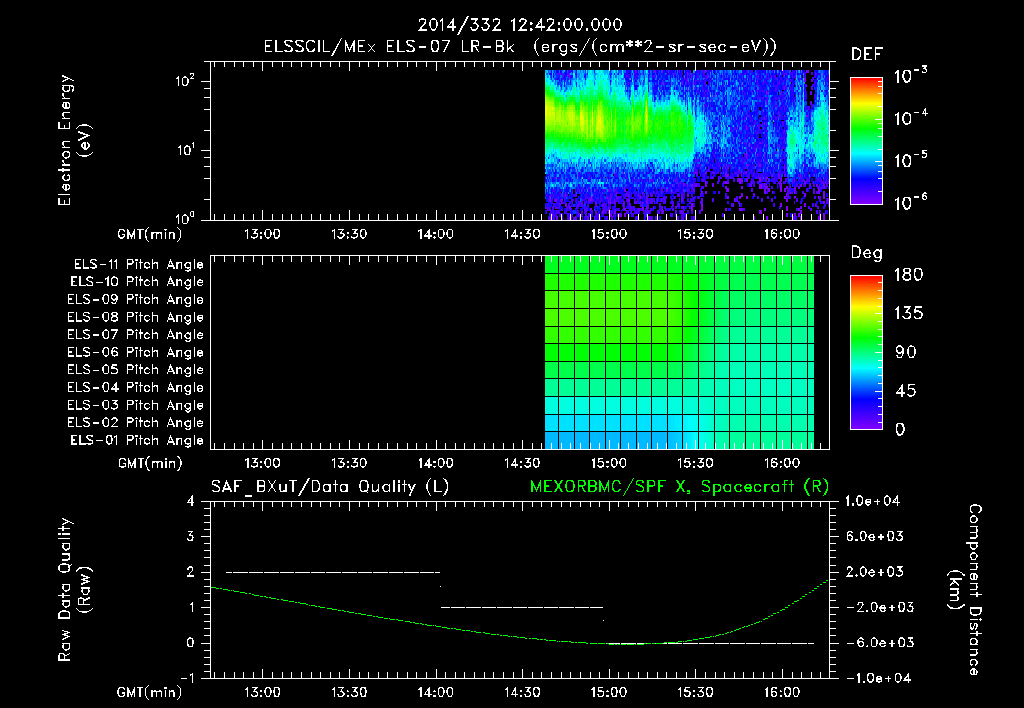Click the white data quality line at level 1

[x=521, y=607]
